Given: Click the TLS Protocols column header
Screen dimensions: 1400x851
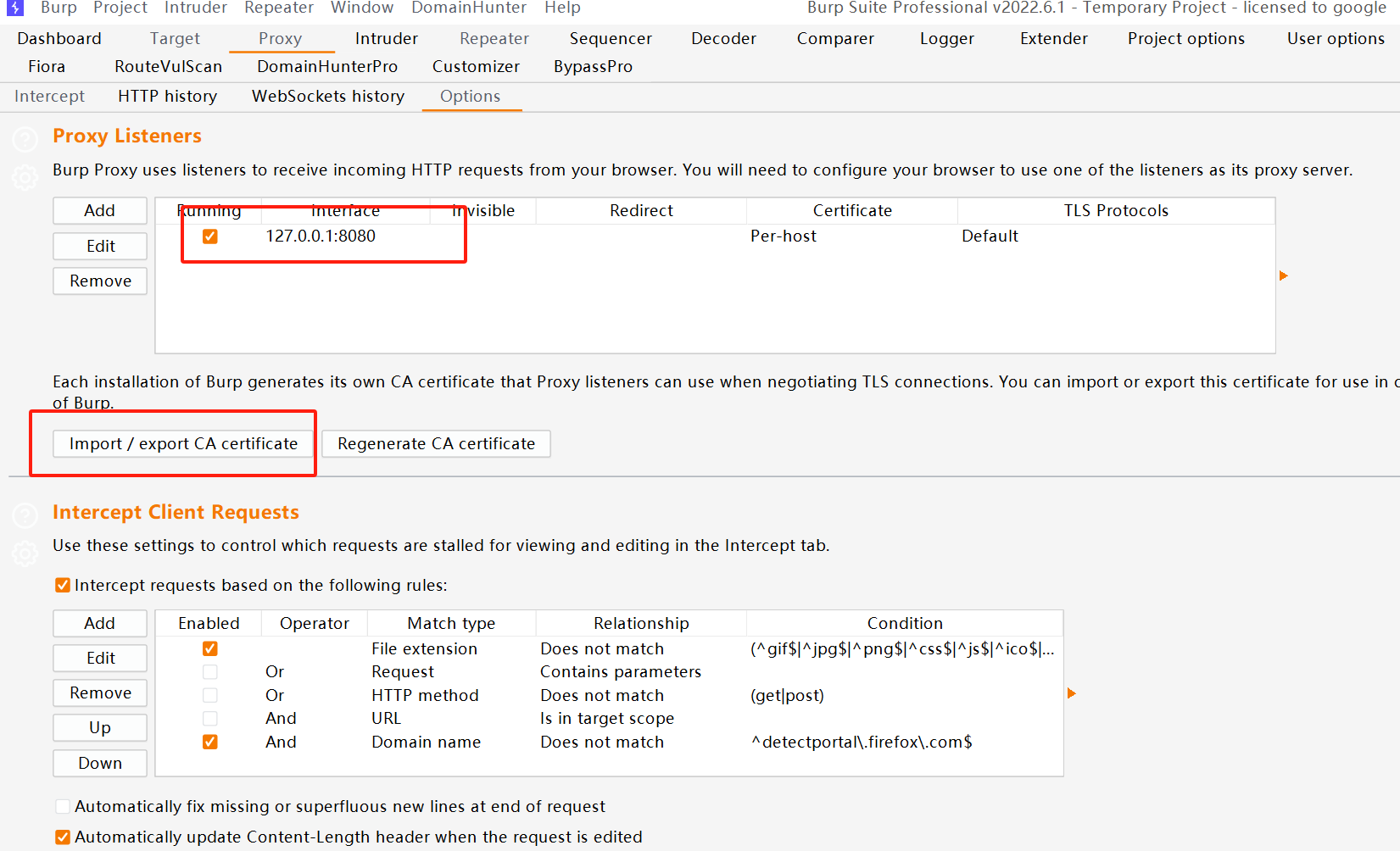Looking at the screenshot, I should point(1116,210).
